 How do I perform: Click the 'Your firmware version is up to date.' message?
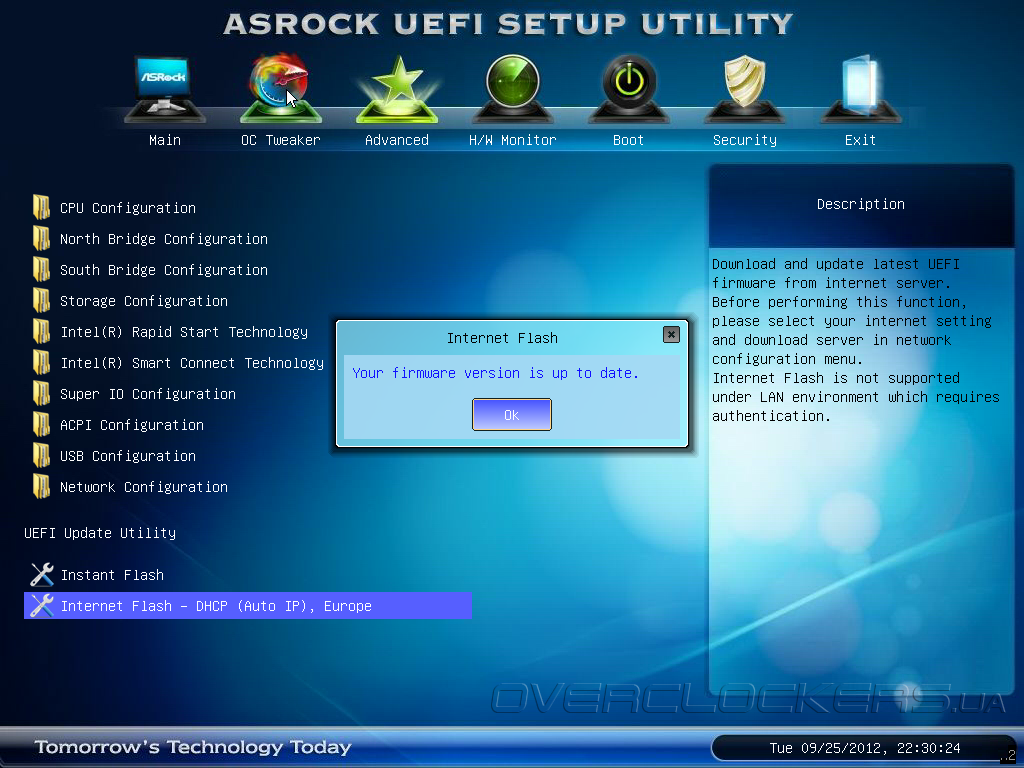point(496,373)
